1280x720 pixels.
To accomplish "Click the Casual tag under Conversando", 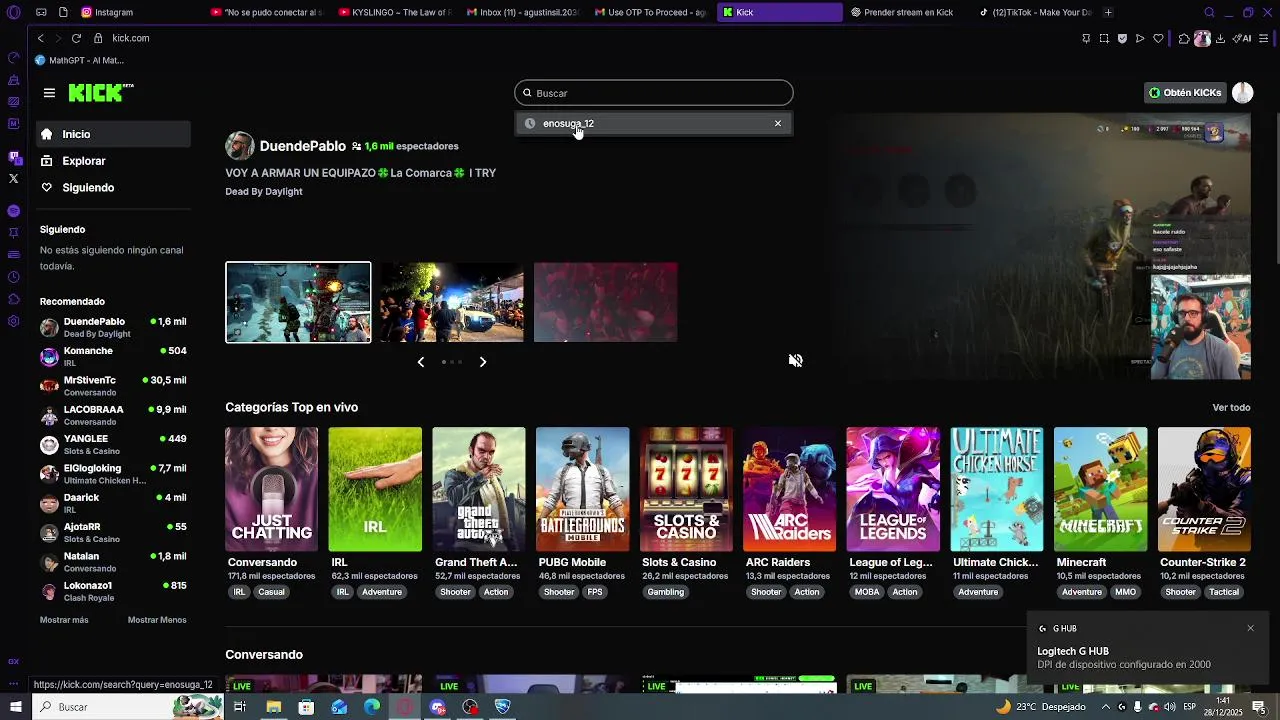I will (271, 592).
